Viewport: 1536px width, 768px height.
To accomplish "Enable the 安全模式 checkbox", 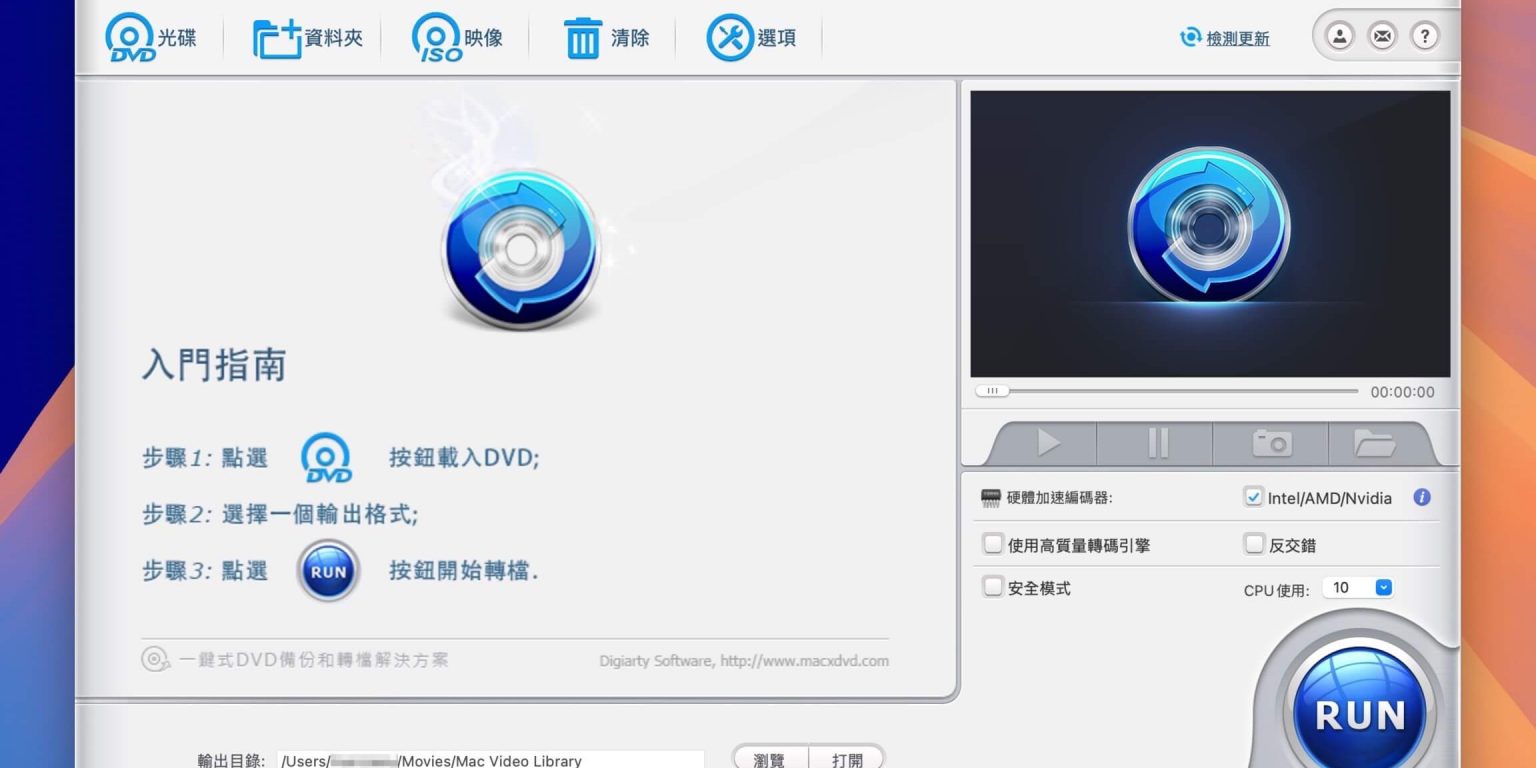I will (992, 588).
